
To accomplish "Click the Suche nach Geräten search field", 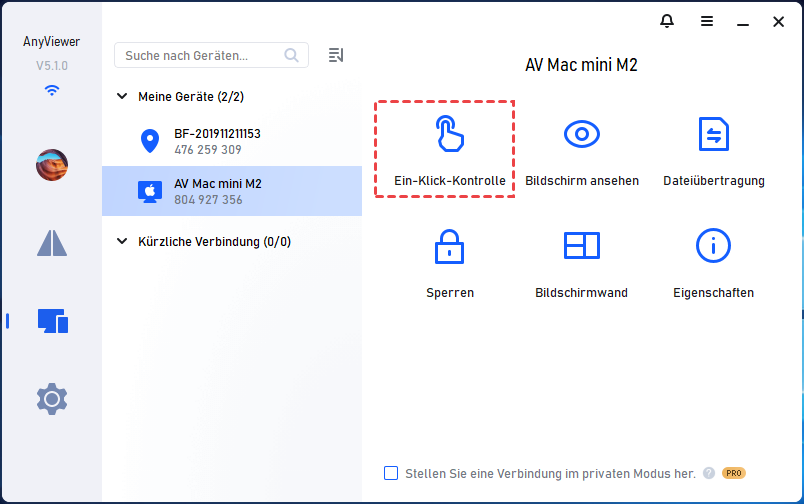I will point(200,55).
